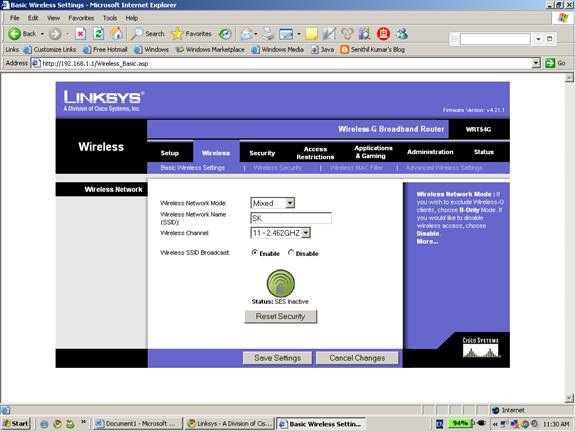Open Wireless MAC Filter sub-tab

pyautogui.click(x=356, y=168)
